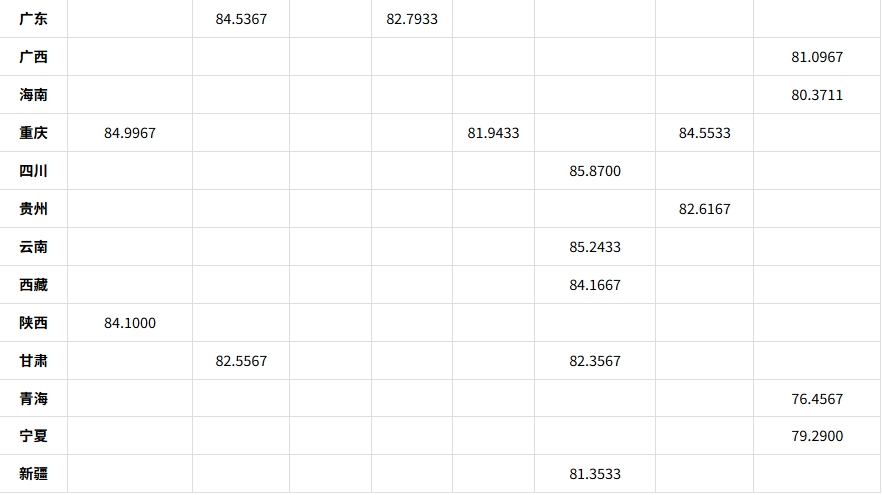Click the 重庆 value 84.9967
The width and height of the screenshot is (882, 495).
129,133
